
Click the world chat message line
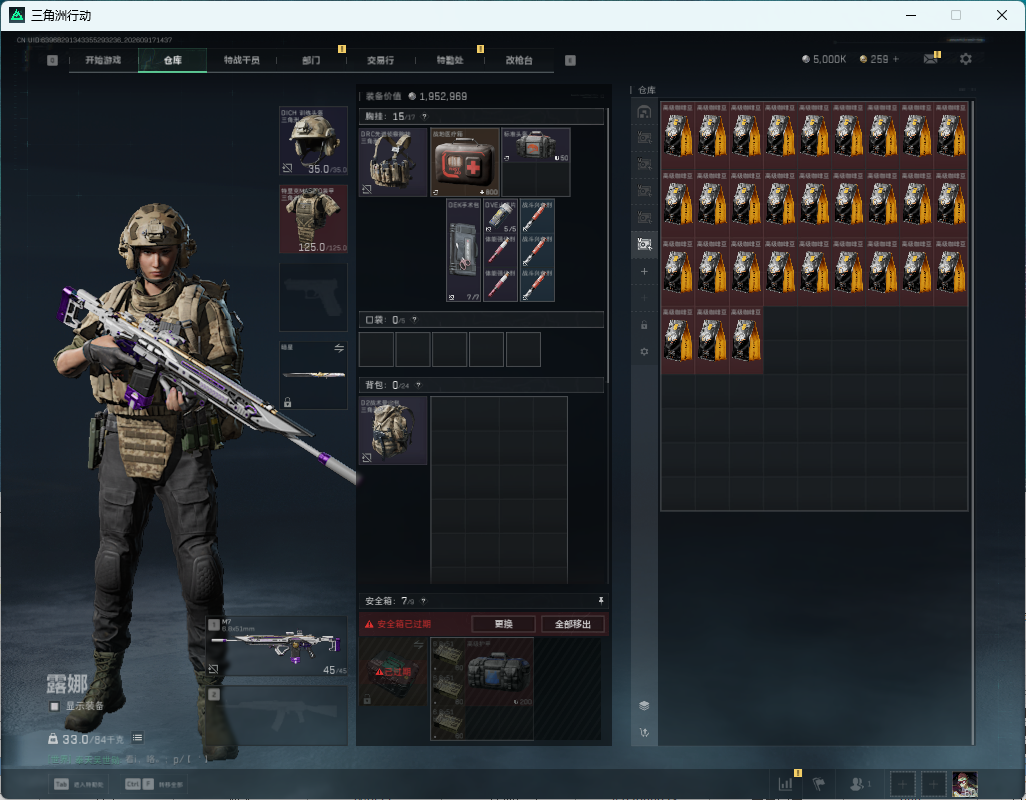coord(128,759)
